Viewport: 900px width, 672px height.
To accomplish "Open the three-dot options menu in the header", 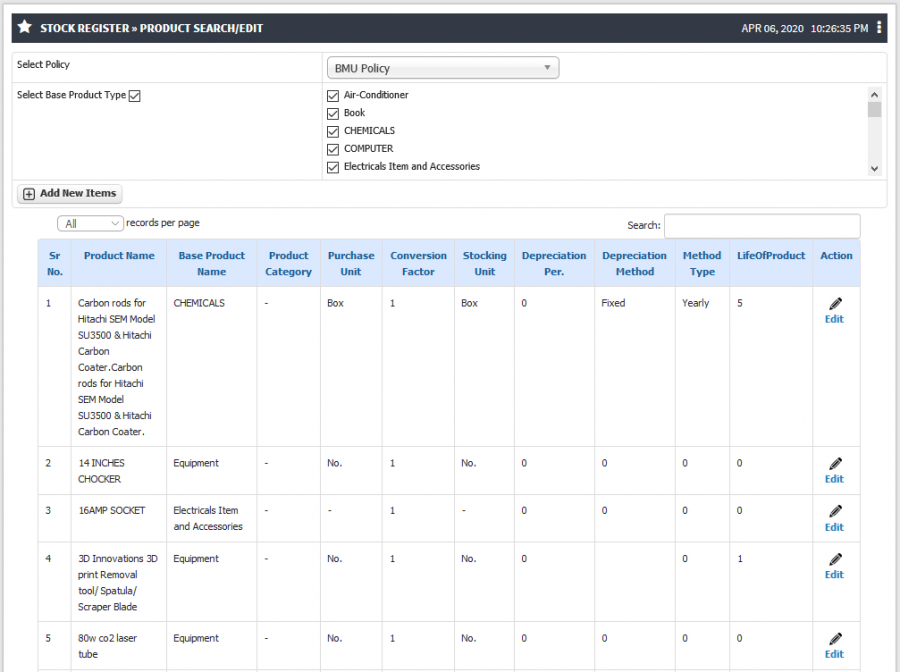I will click(879, 28).
